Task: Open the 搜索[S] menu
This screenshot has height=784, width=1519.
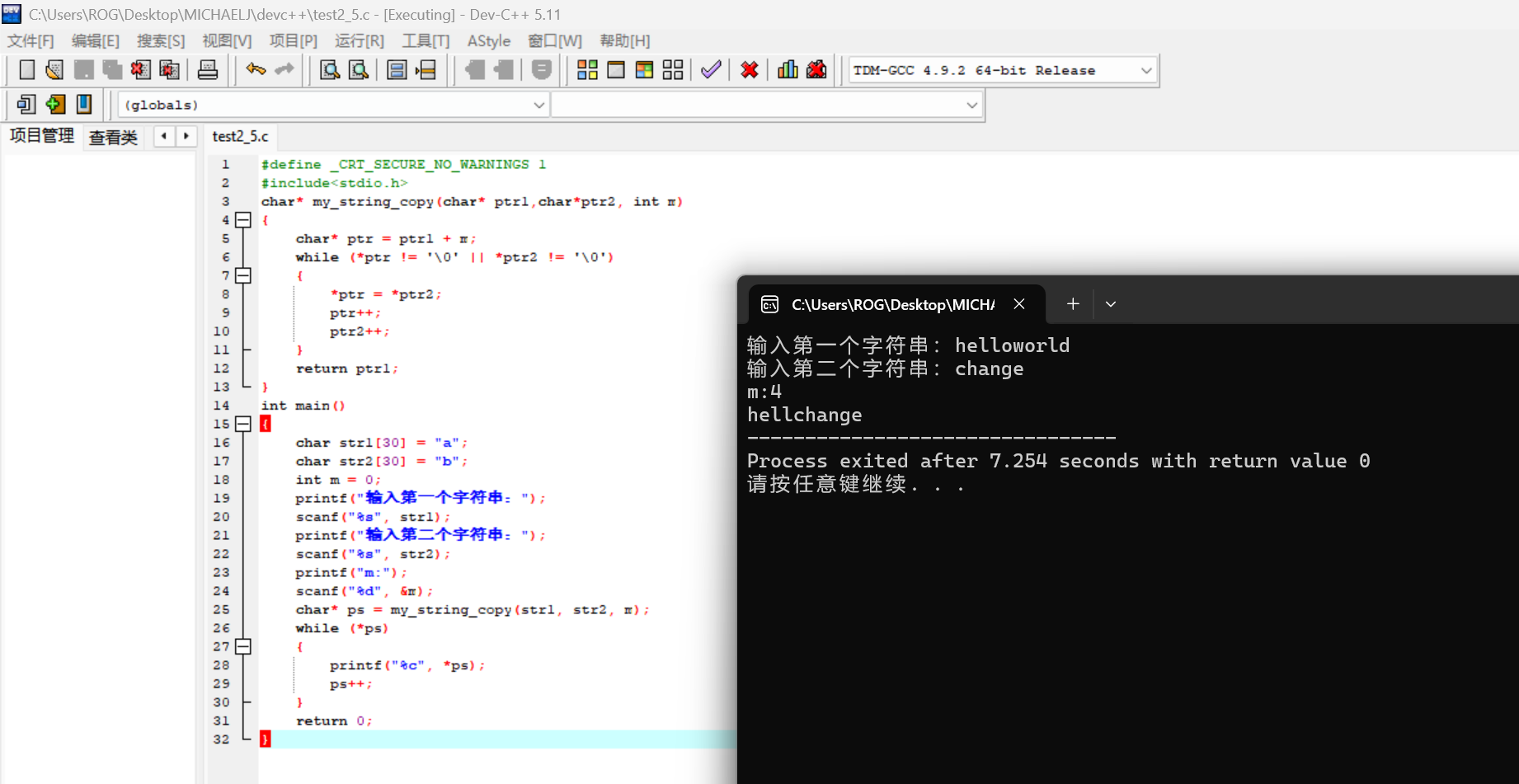Action: 161,41
